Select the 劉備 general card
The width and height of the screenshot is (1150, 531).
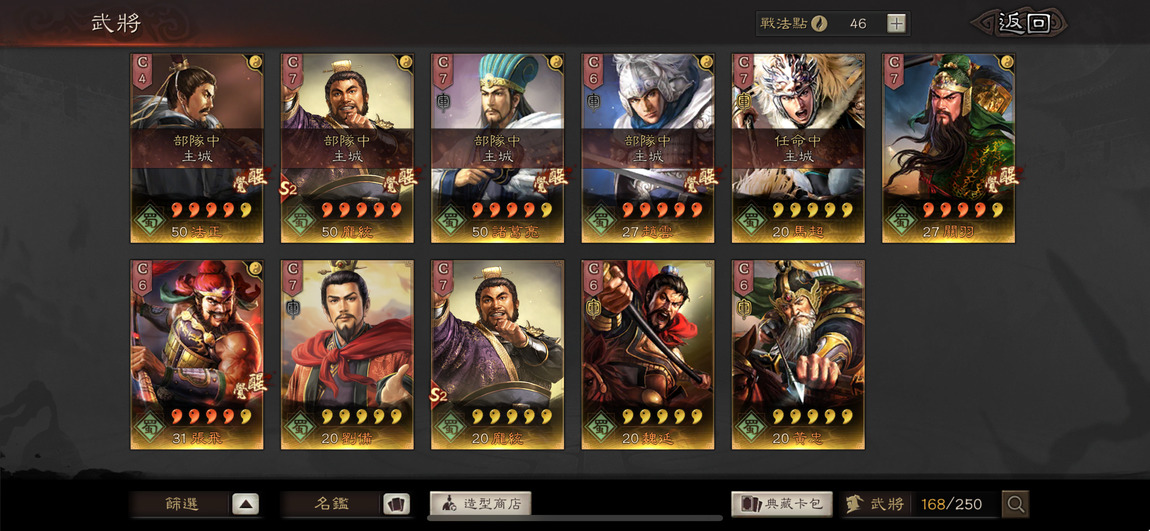(x=347, y=355)
